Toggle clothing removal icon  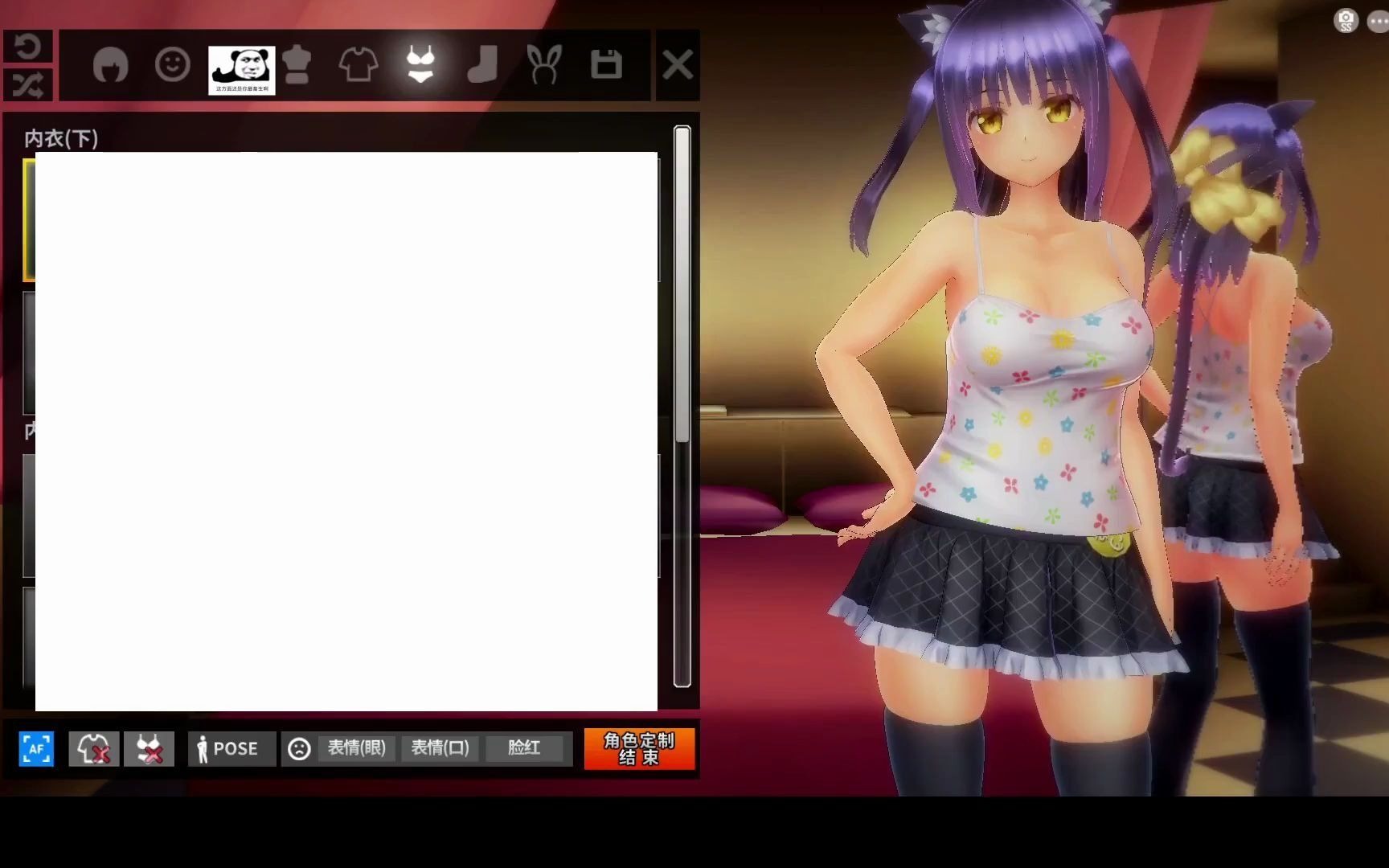(x=93, y=749)
